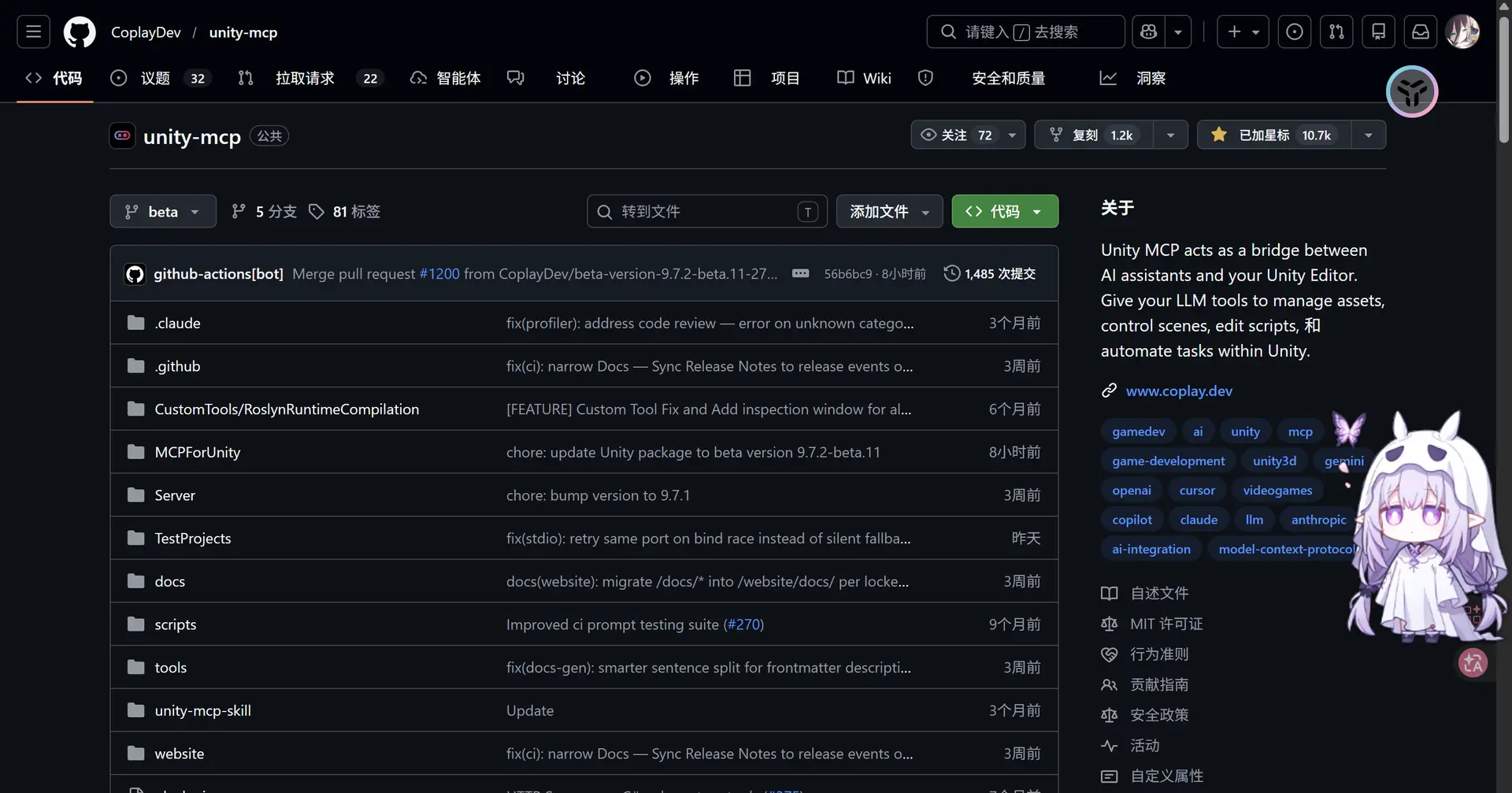Screen dimensions: 1512x793
Task: Open pull requests icon in header
Action: click(1336, 32)
